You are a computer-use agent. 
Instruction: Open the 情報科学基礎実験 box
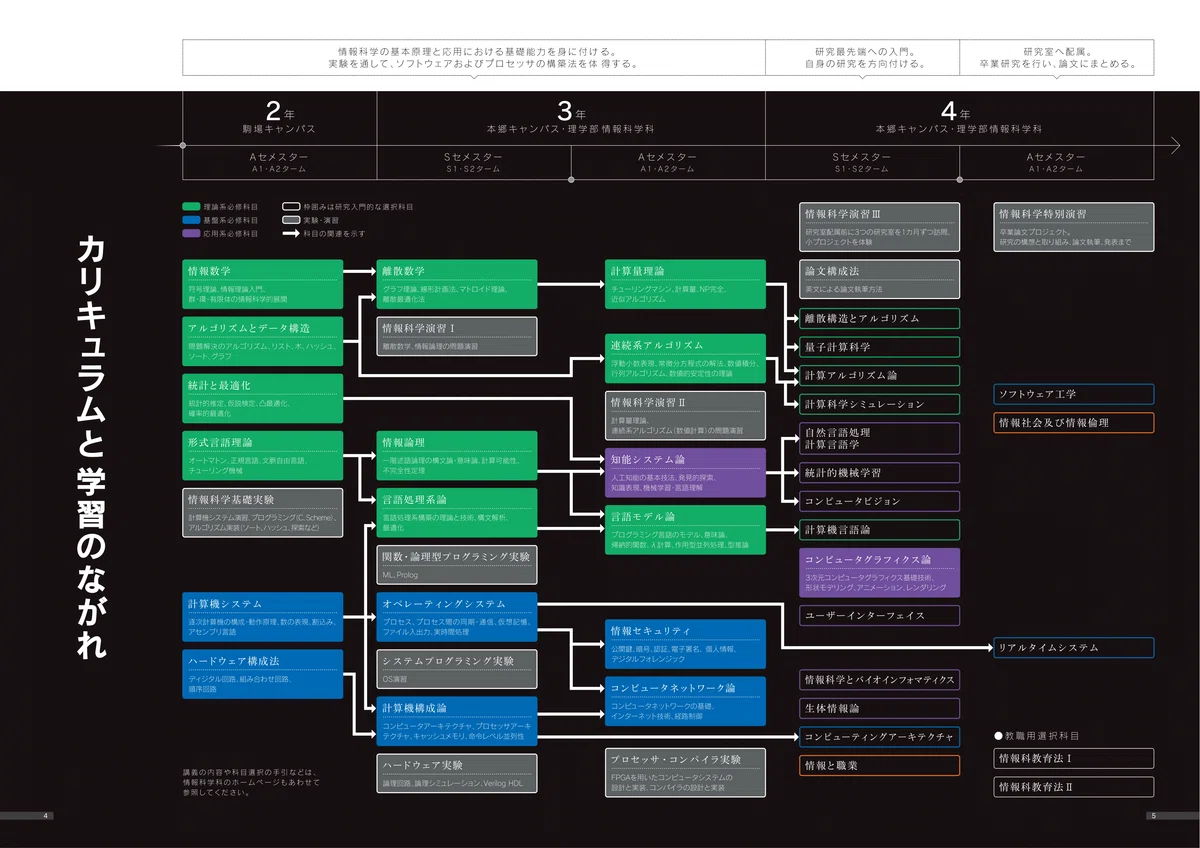pyautogui.click(x=263, y=512)
